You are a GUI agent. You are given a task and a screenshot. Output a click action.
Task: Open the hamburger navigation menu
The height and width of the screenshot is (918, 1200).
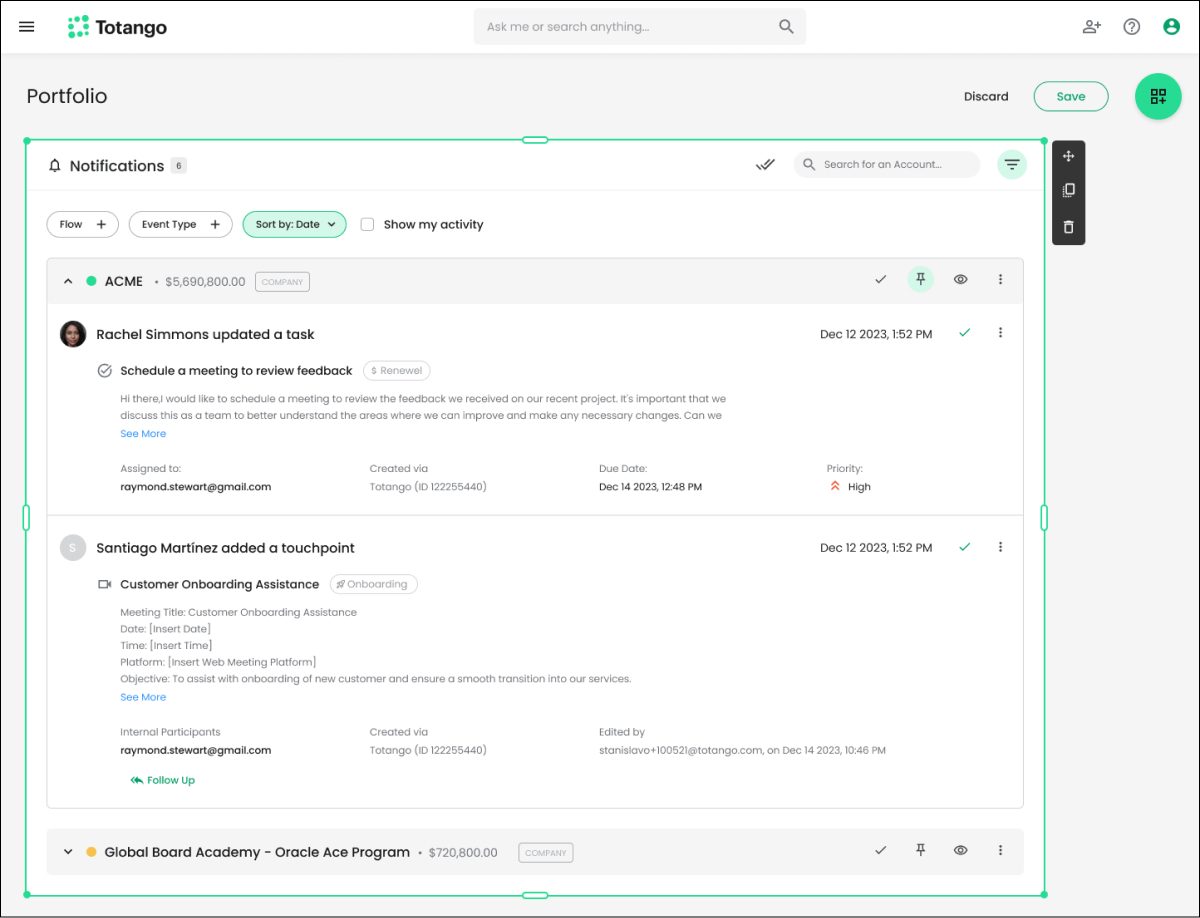point(27,27)
